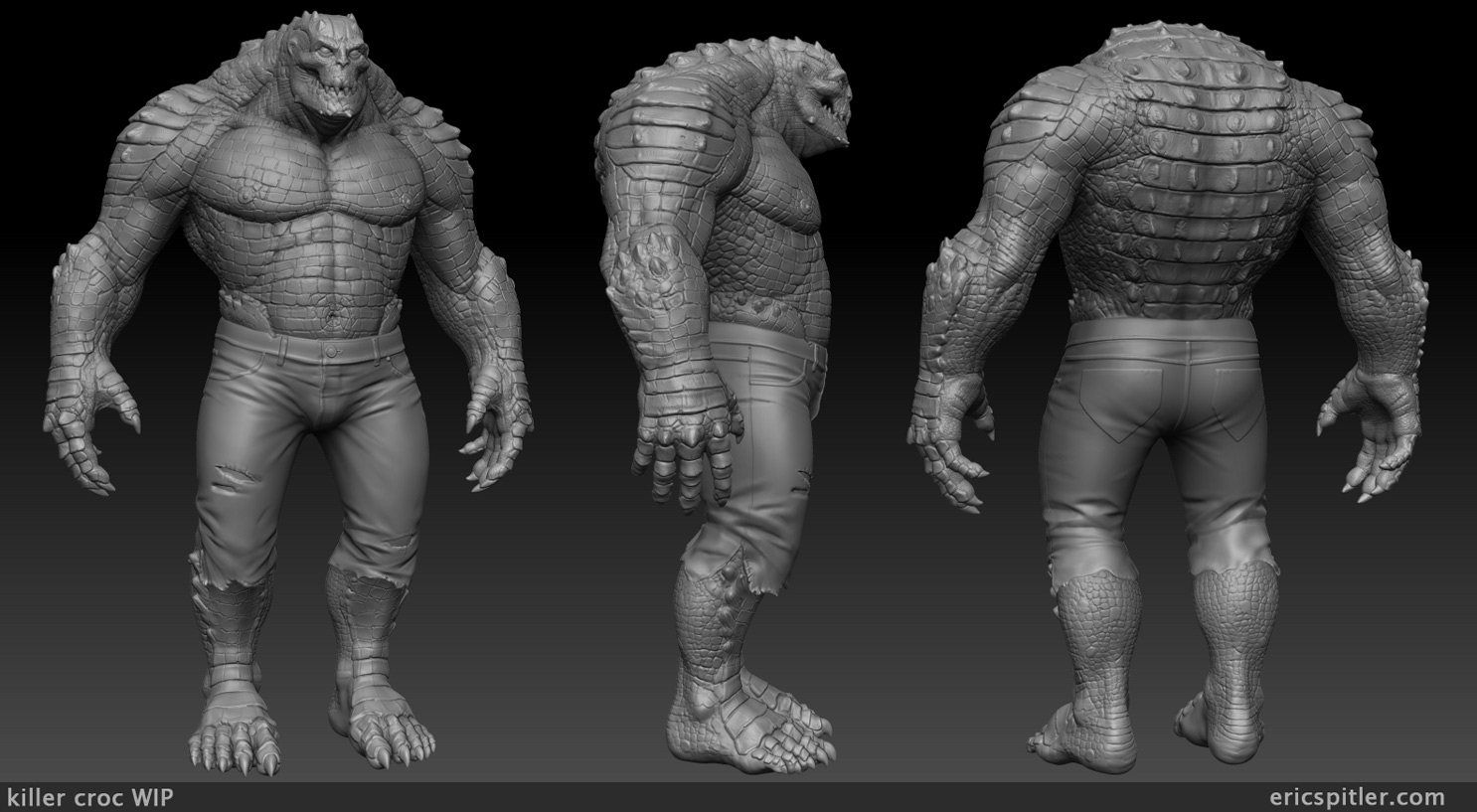The image size is (1477, 812).
Task: Select the back view render of the croc
Action: point(1168,397)
